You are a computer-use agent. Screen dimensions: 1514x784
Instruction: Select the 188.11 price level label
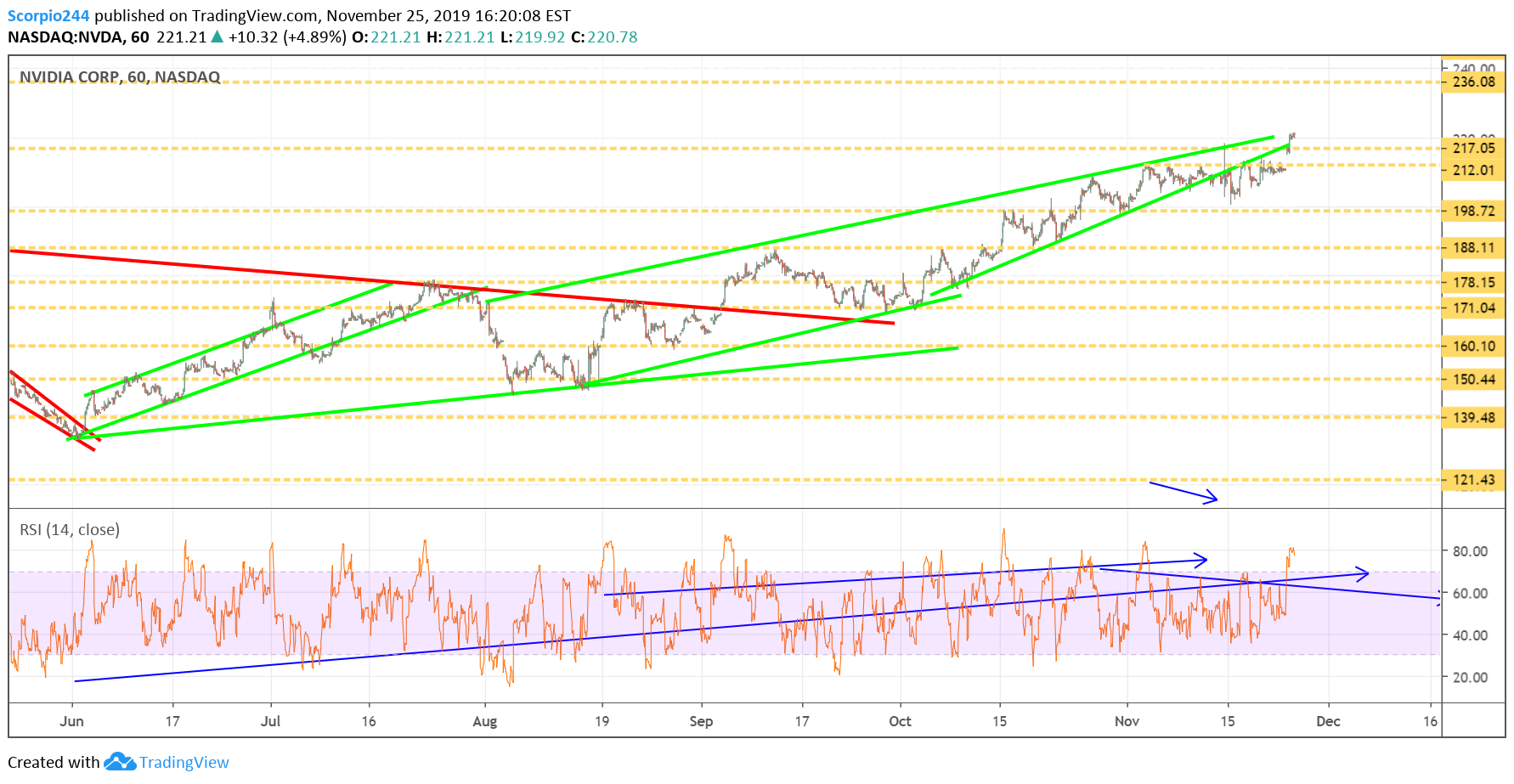(1474, 248)
